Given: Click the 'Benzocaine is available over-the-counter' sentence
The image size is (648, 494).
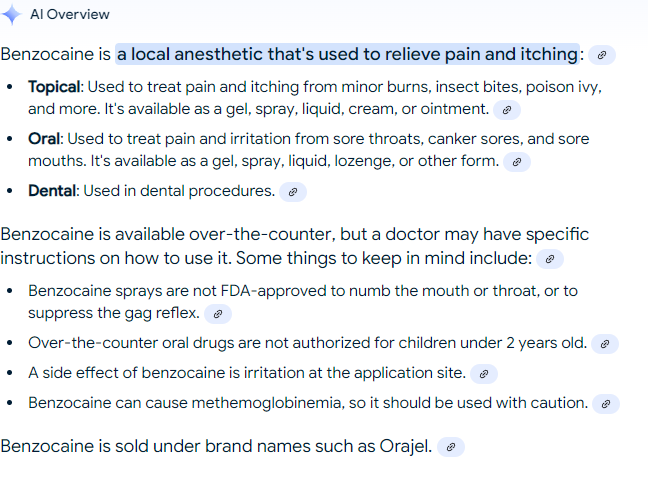Looking at the screenshot, I should 167,235.
